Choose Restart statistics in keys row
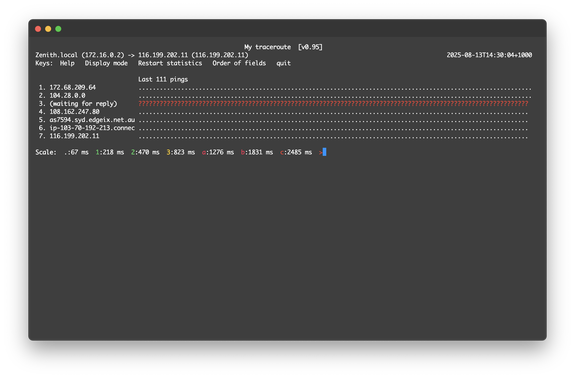This screenshot has height=378, width=575. 170,63
